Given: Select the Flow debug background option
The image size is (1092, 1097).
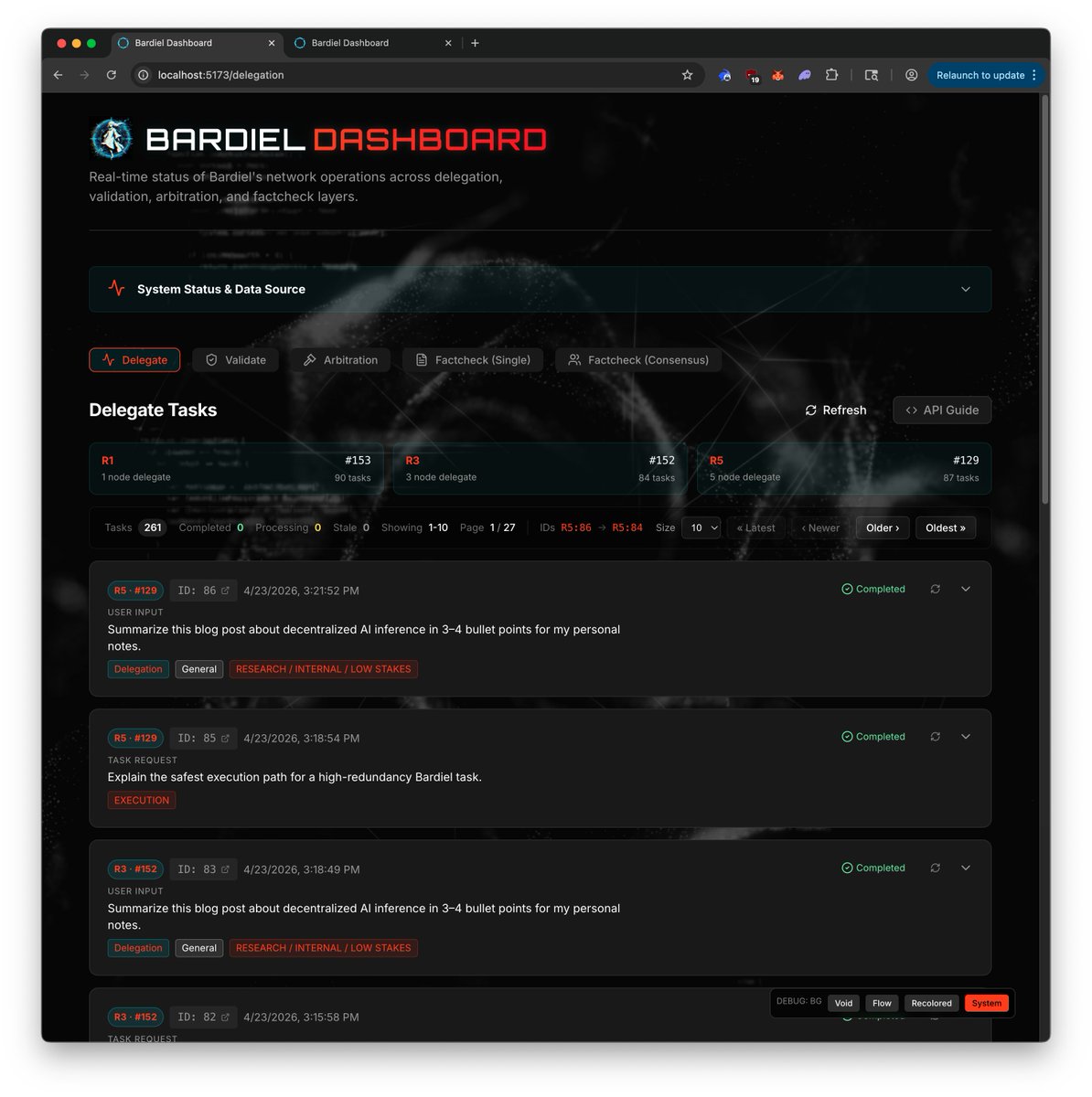Looking at the screenshot, I should click(x=882, y=1003).
